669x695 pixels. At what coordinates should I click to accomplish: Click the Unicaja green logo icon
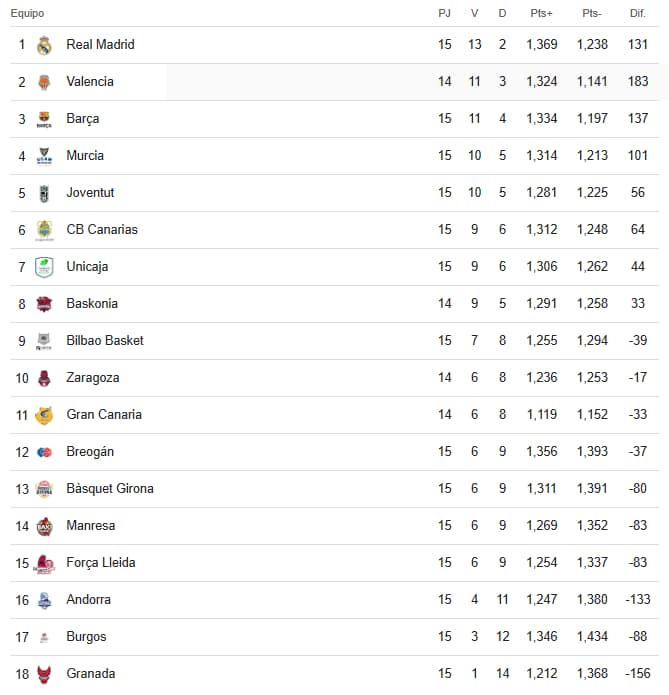(x=44, y=267)
